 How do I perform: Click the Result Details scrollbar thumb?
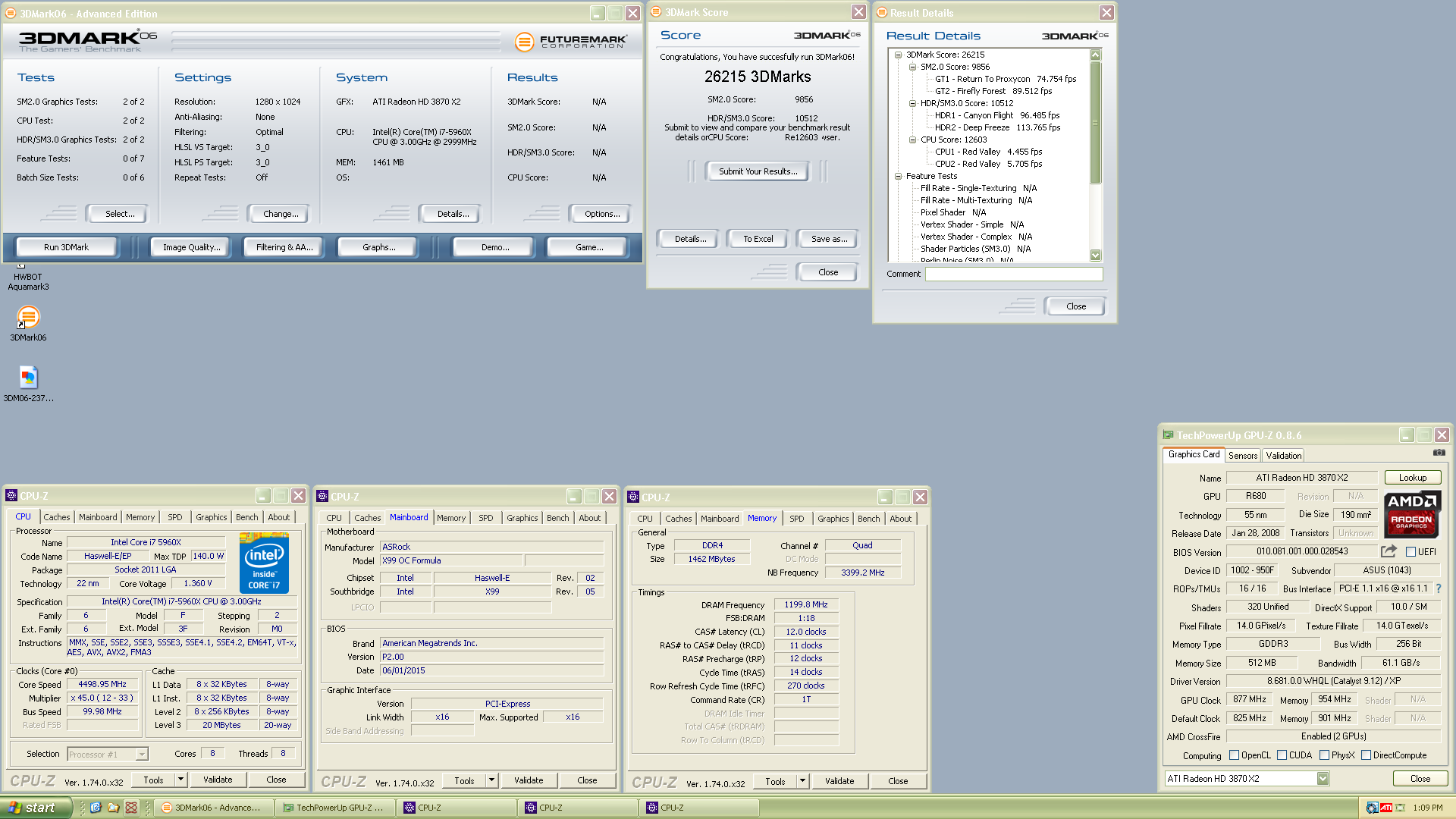(1095, 122)
